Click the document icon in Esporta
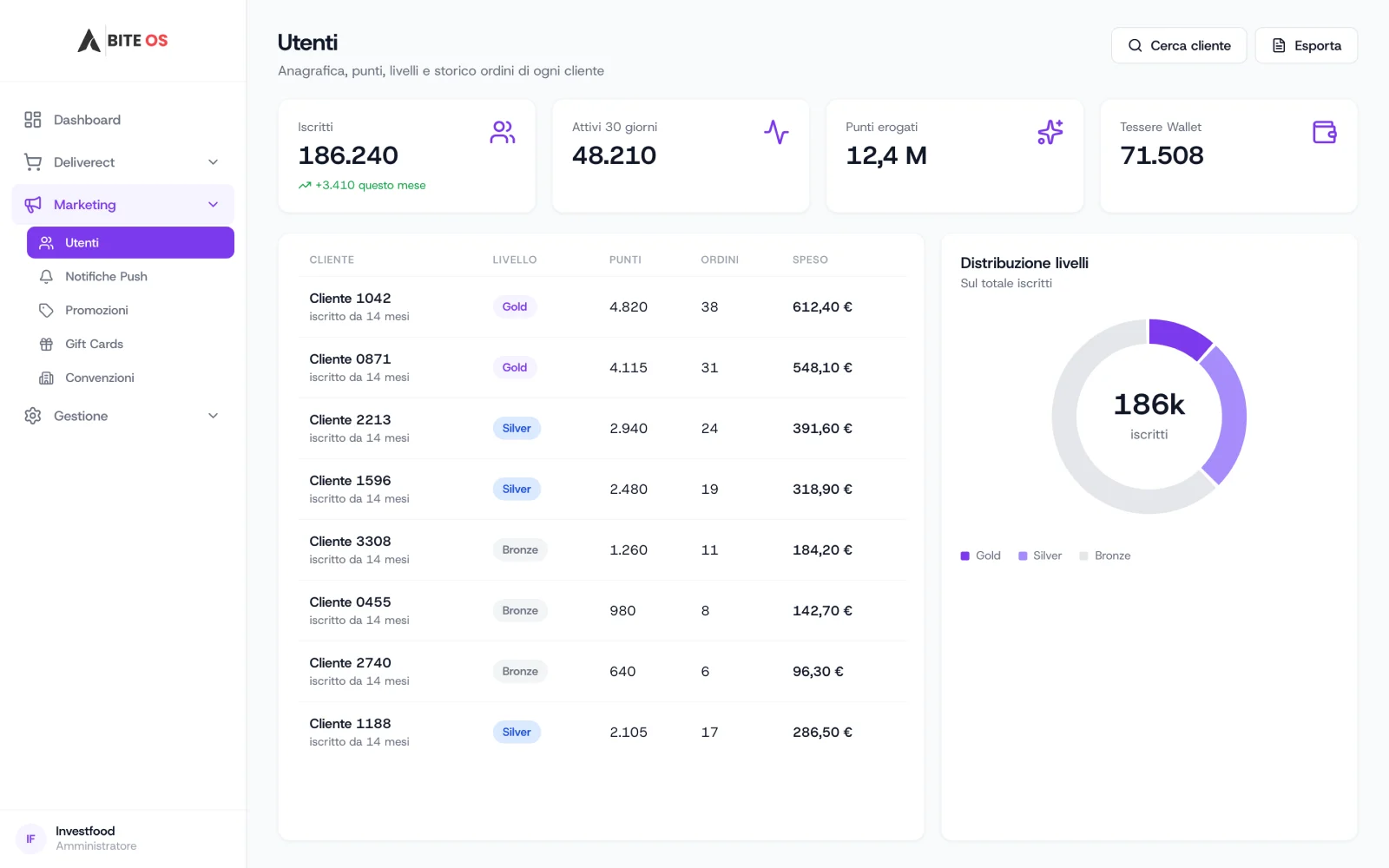Image resolution: width=1389 pixels, height=868 pixels. [x=1279, y=46]
